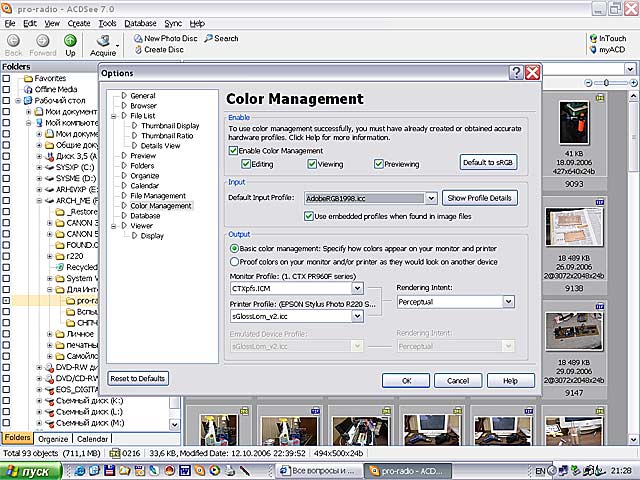
Task: Click the Forward navigation arrow icon
Action: pos(42,40)
